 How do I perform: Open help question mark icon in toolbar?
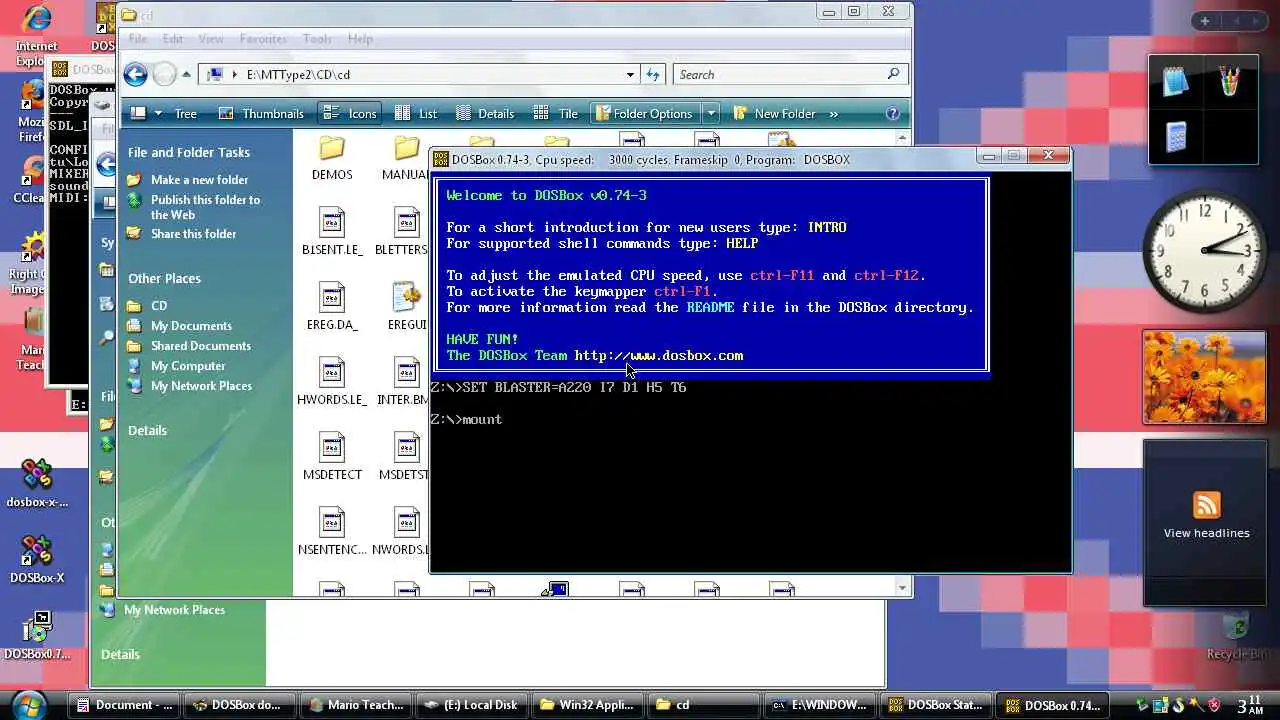point(893,113)
